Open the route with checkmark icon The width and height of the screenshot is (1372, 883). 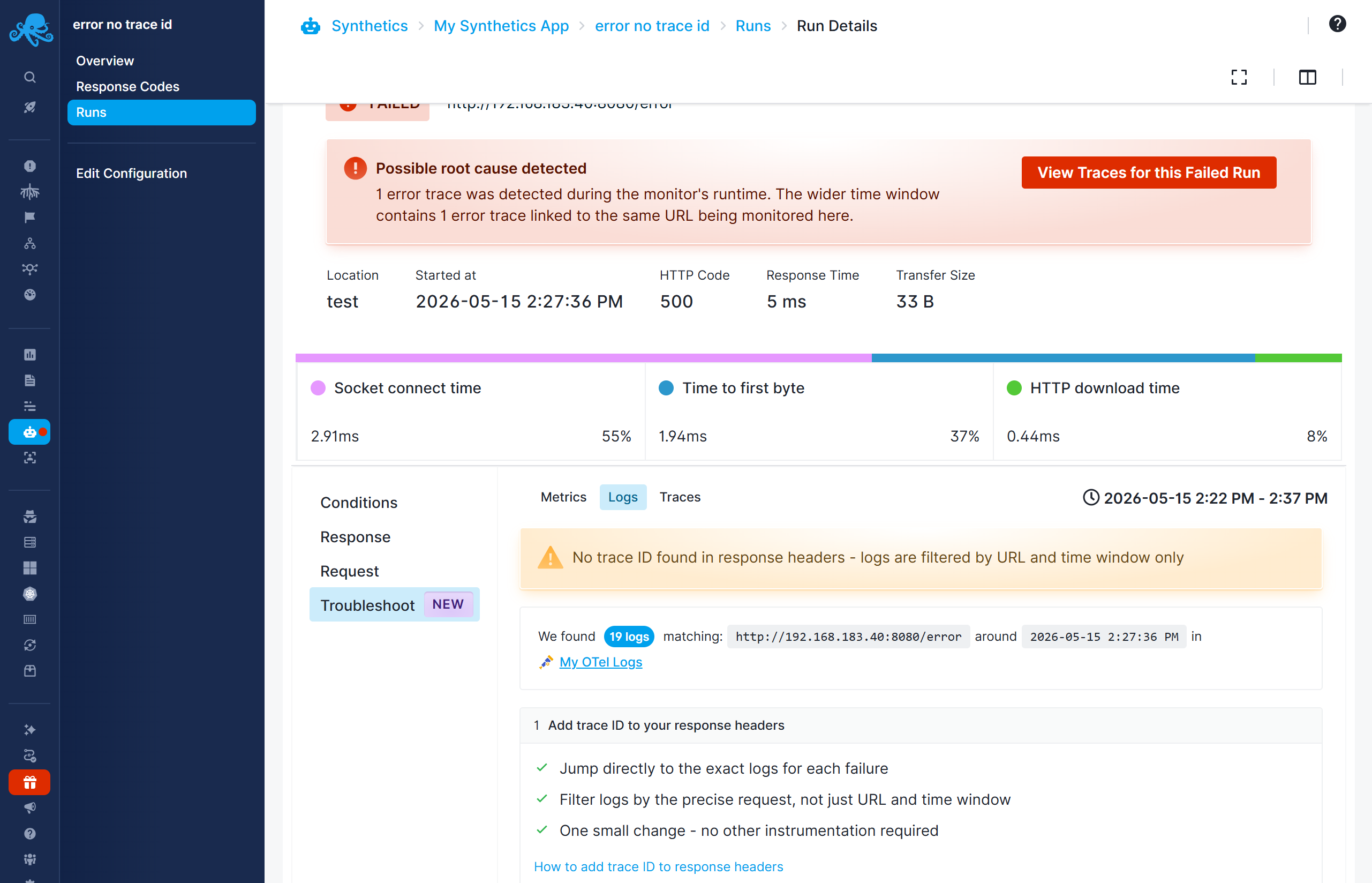[30, 755]
